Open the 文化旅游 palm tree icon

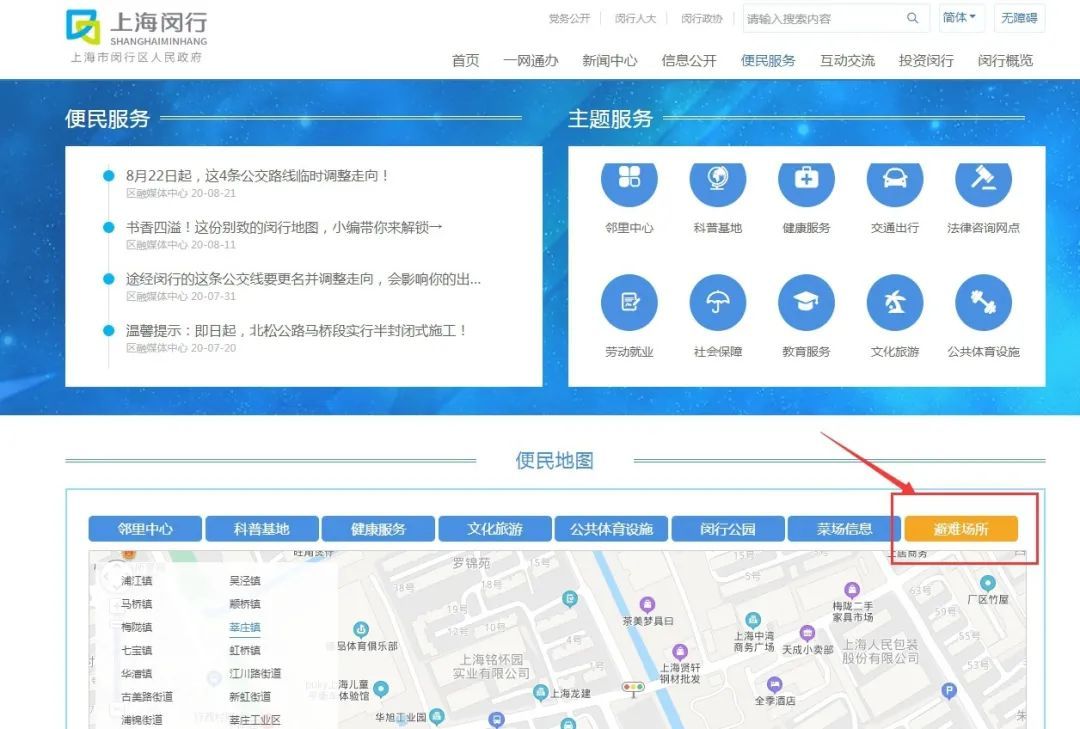[894, 302]
